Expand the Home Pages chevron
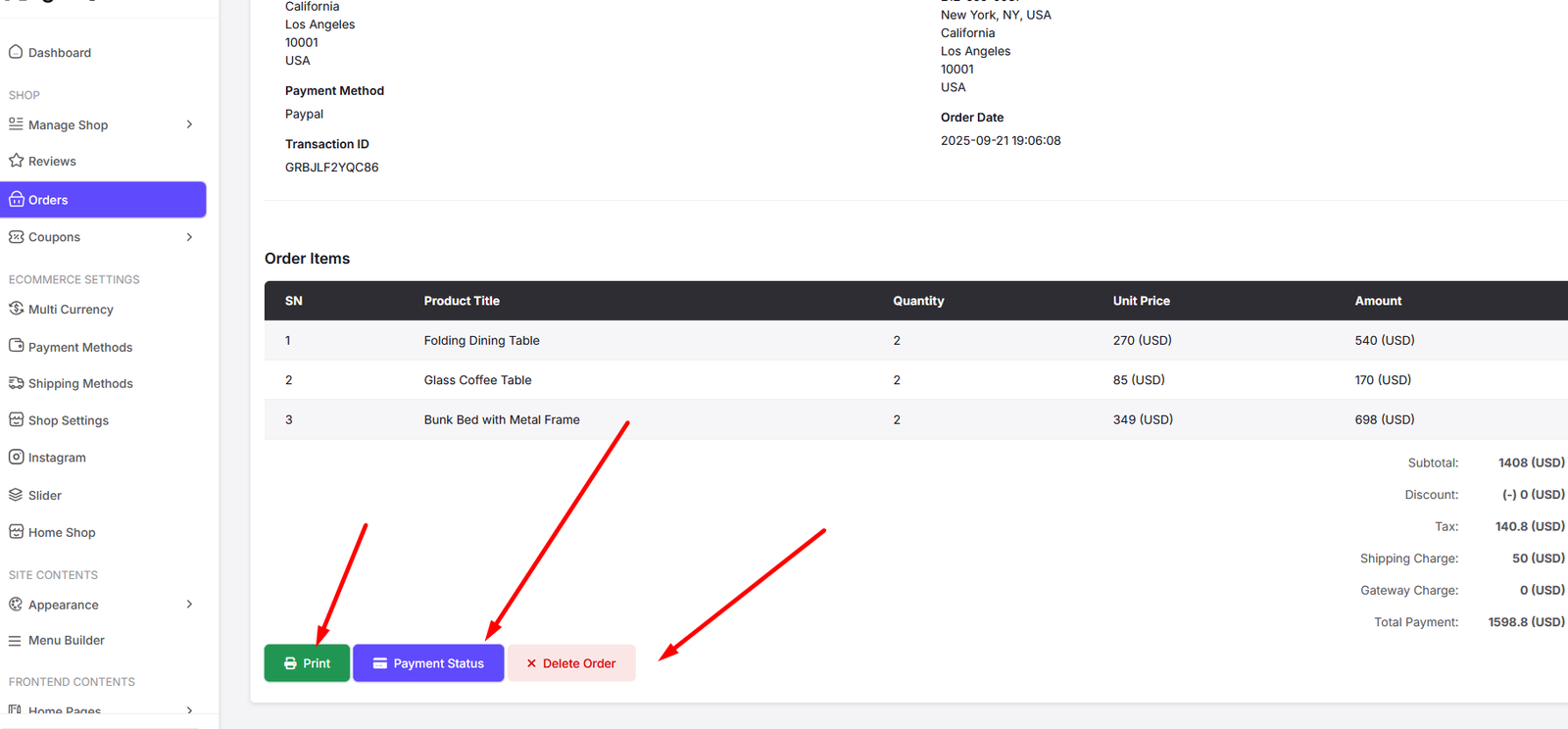This screenshot has height=729, width=1568. coord(189,710)
